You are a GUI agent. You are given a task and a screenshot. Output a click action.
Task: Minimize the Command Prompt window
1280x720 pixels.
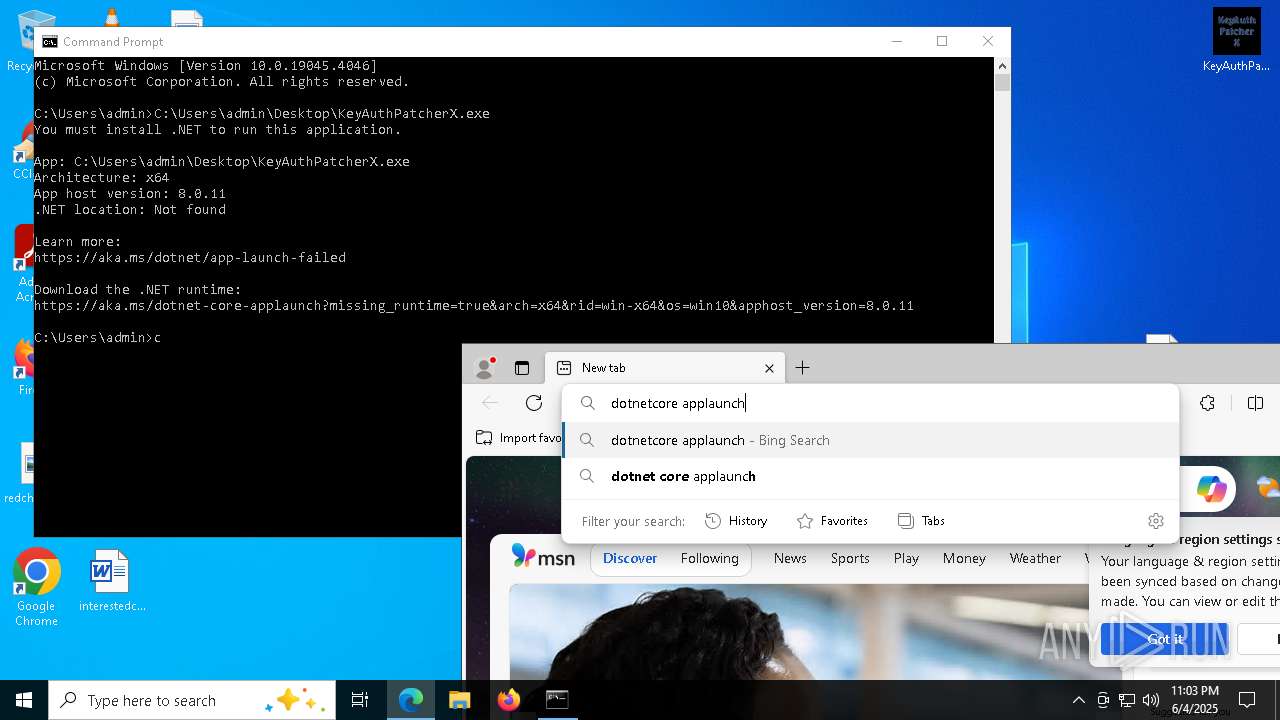[896, 41]
